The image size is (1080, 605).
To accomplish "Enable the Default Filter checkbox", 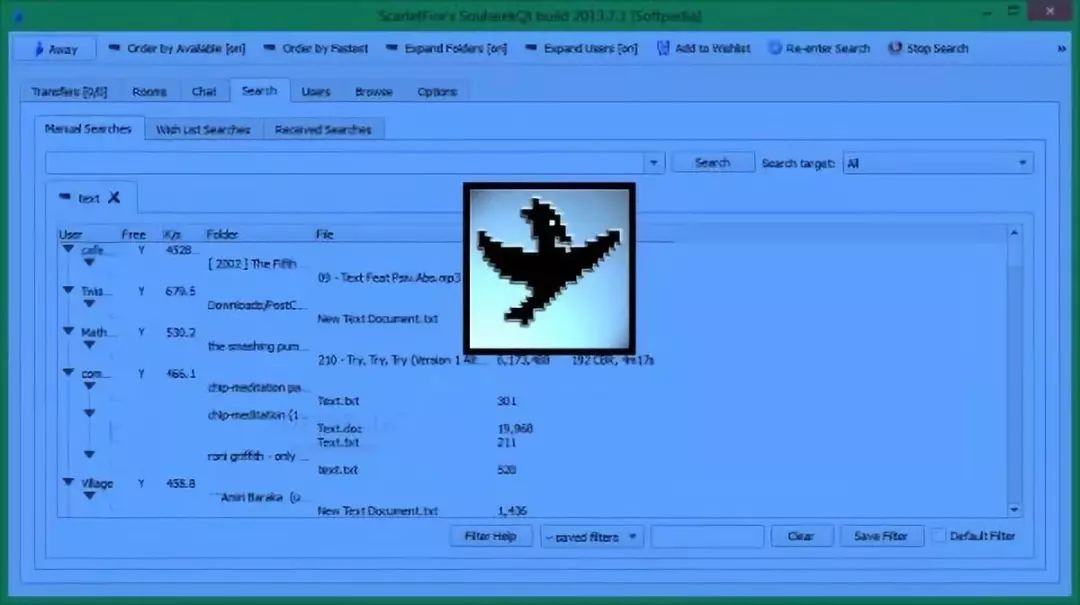I will click(938, 536).
